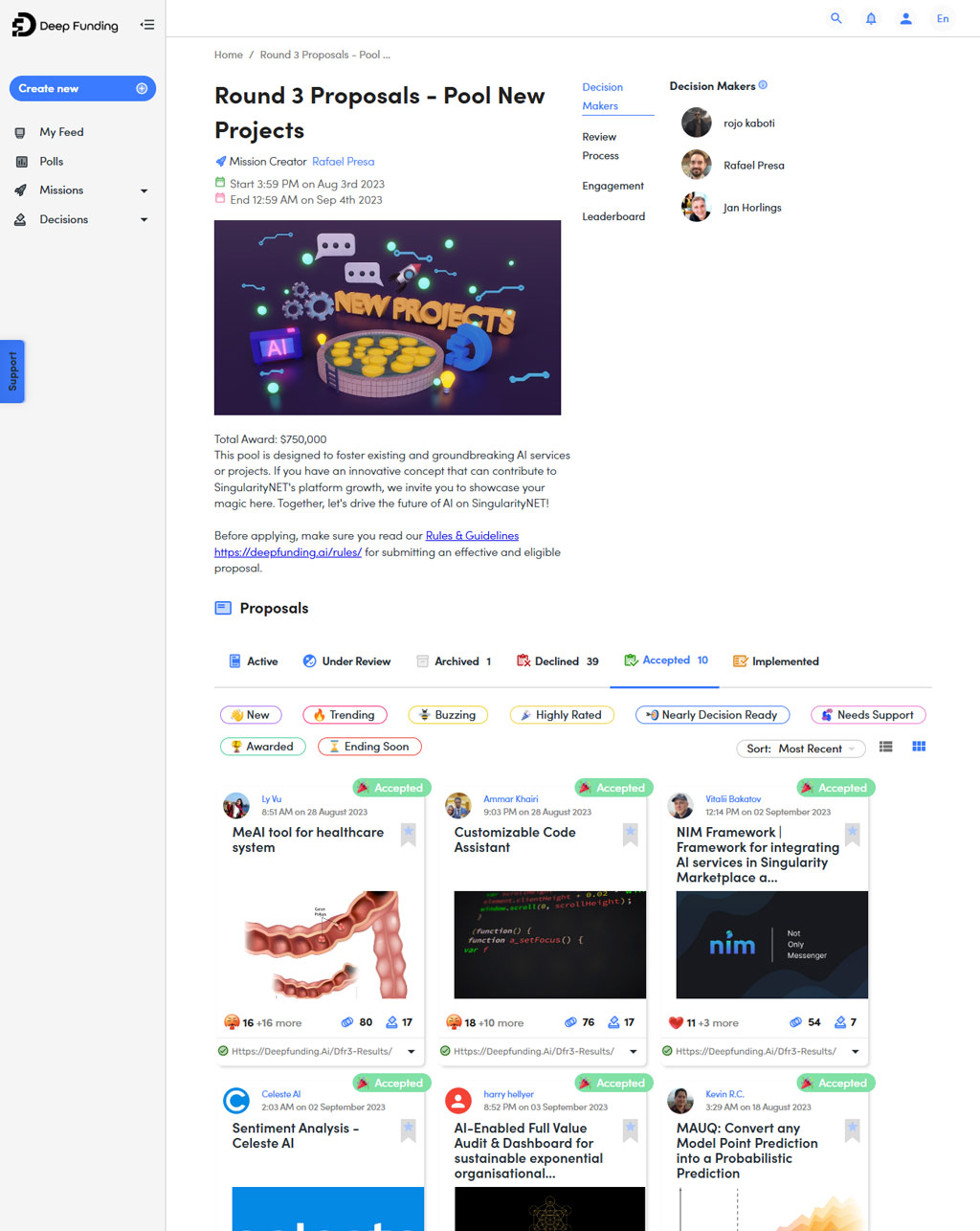Viewport: 980px width, 1231px height.
Task: Filter proposals by New
Action: (x=251, y=715)
